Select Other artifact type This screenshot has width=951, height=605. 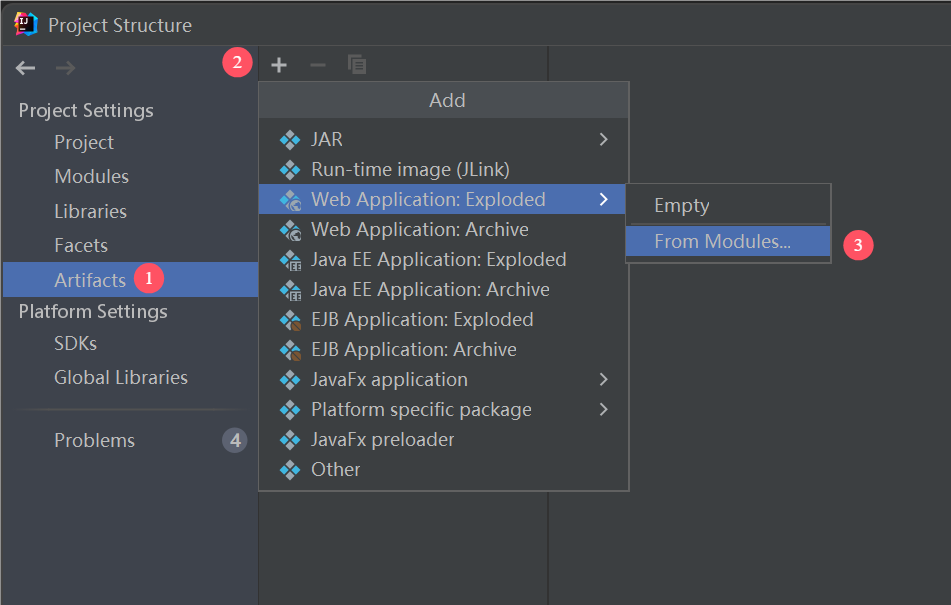coord(335,470)
